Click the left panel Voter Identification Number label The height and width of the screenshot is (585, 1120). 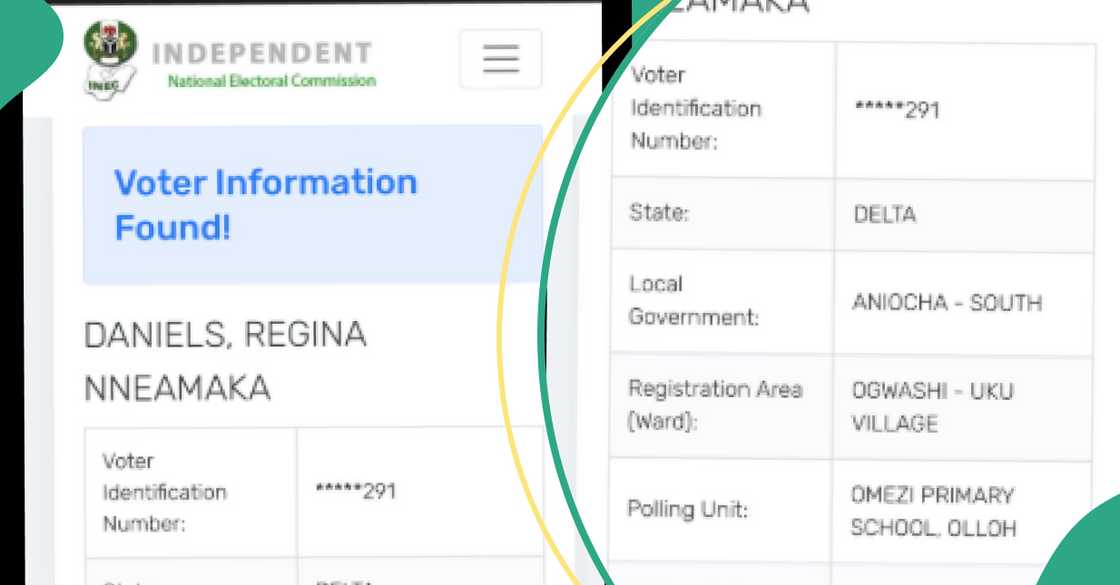[164, 492]
